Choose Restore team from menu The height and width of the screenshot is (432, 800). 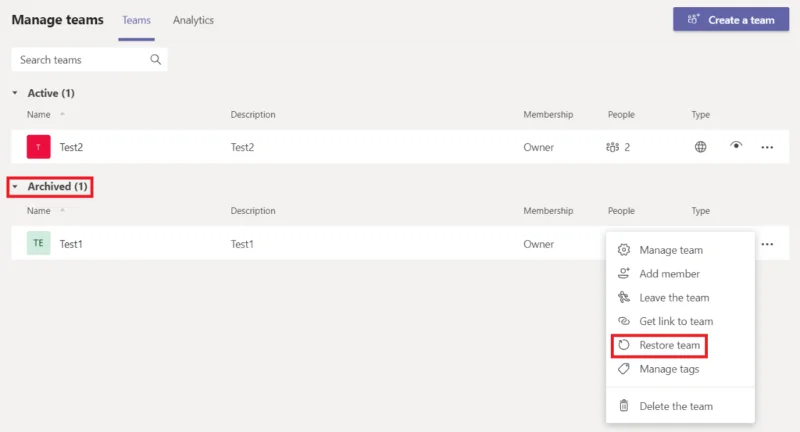680,345
